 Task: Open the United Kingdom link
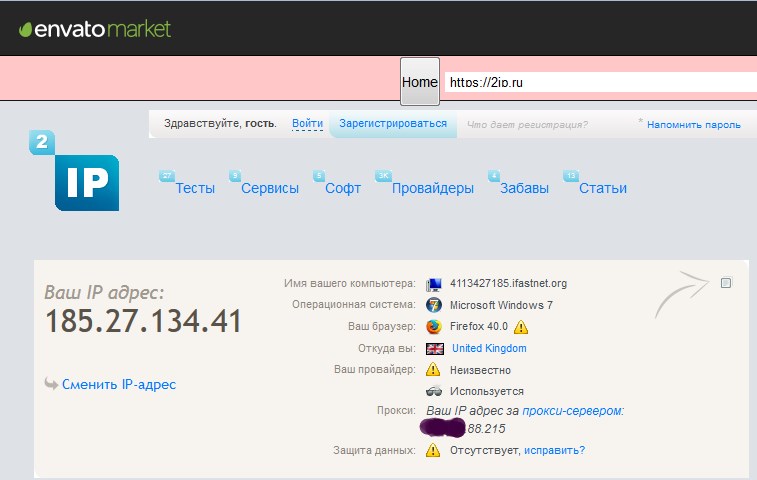[x=489, y=348]
